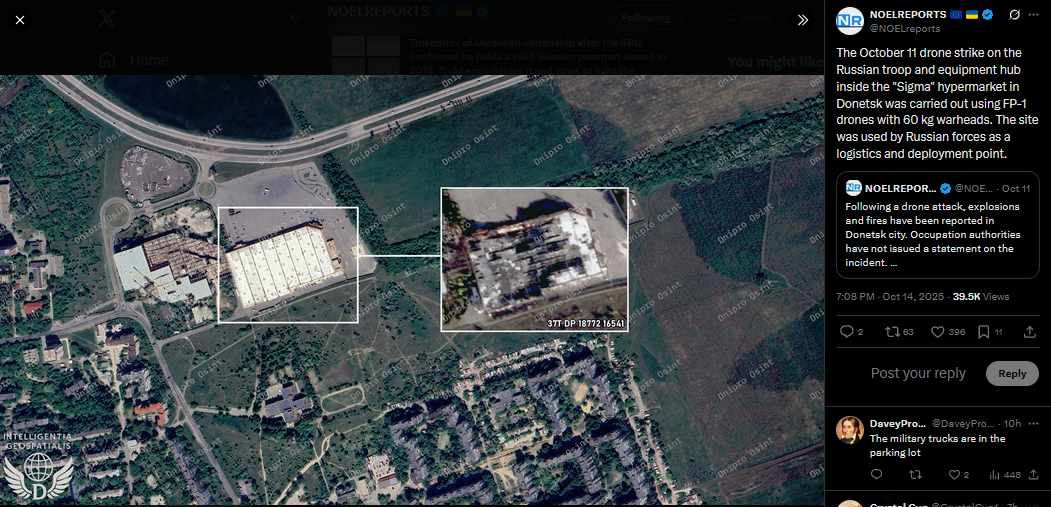Open the quoted NOELREPORTS post
1051x507 pixels.
click(x=938, y=225)
